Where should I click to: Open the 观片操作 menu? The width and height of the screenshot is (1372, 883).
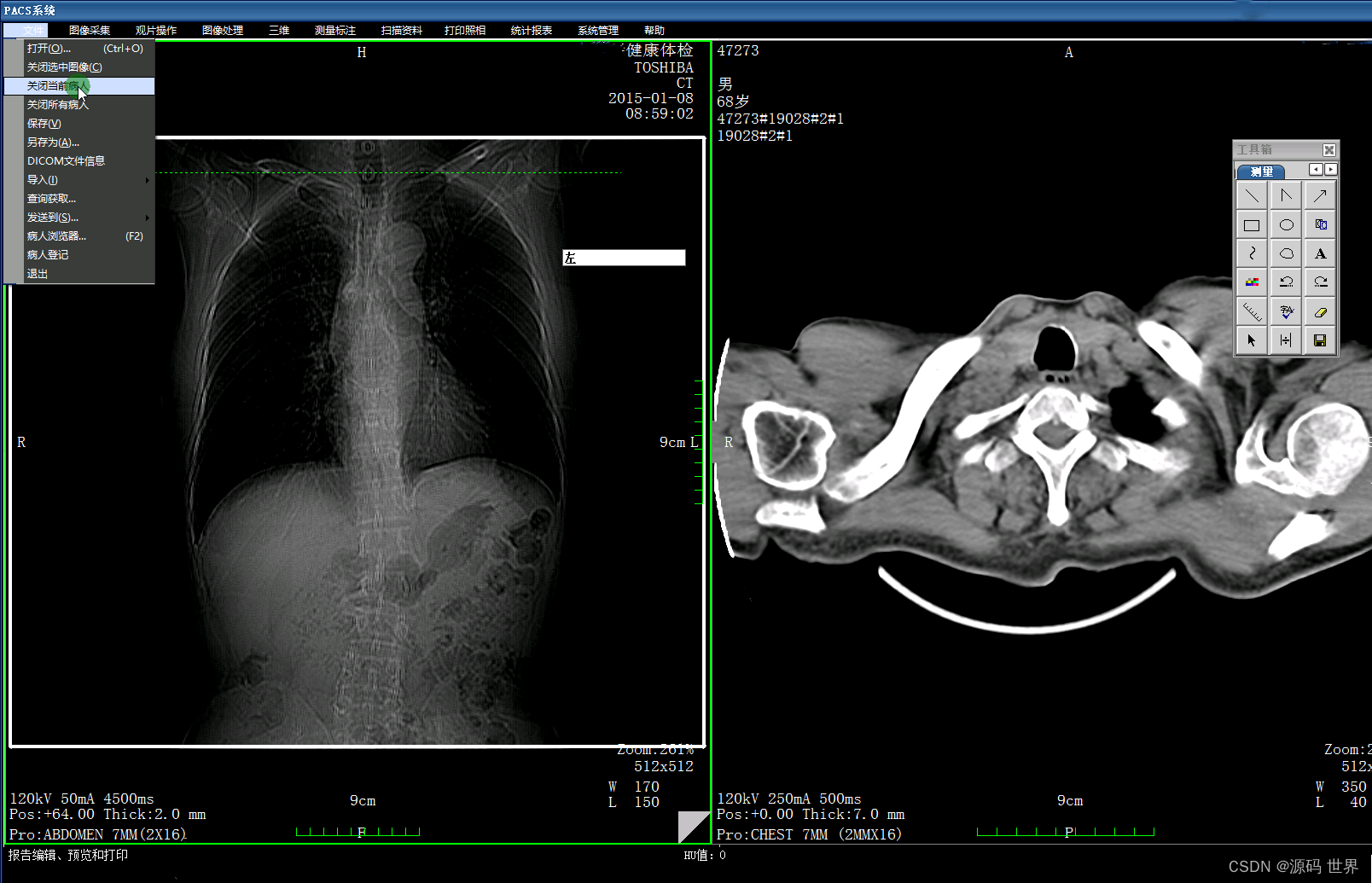coord(156,31)
